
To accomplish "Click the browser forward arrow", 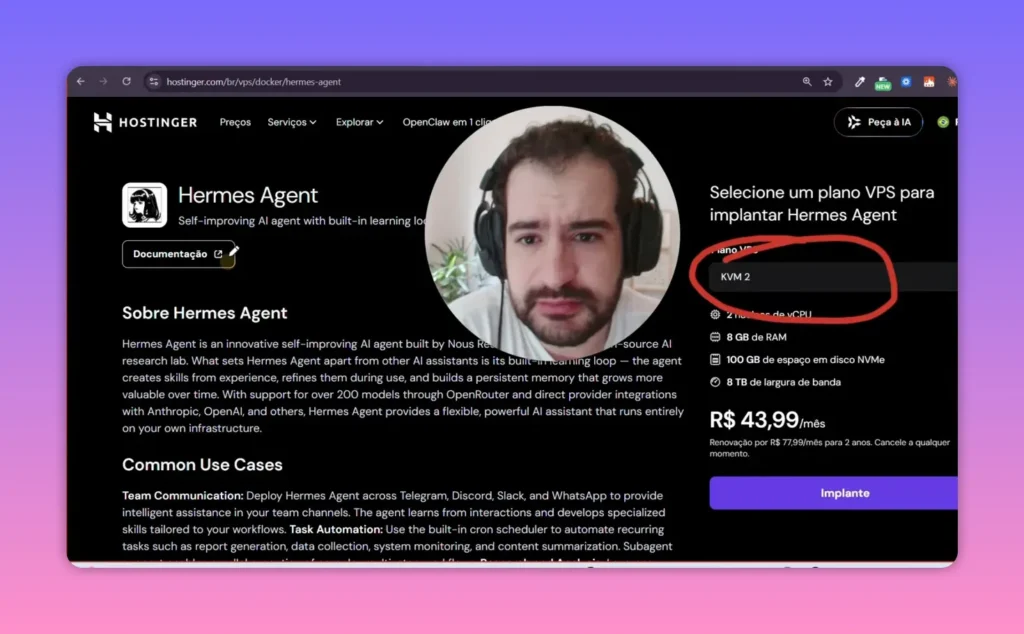I will click(103, 82).
